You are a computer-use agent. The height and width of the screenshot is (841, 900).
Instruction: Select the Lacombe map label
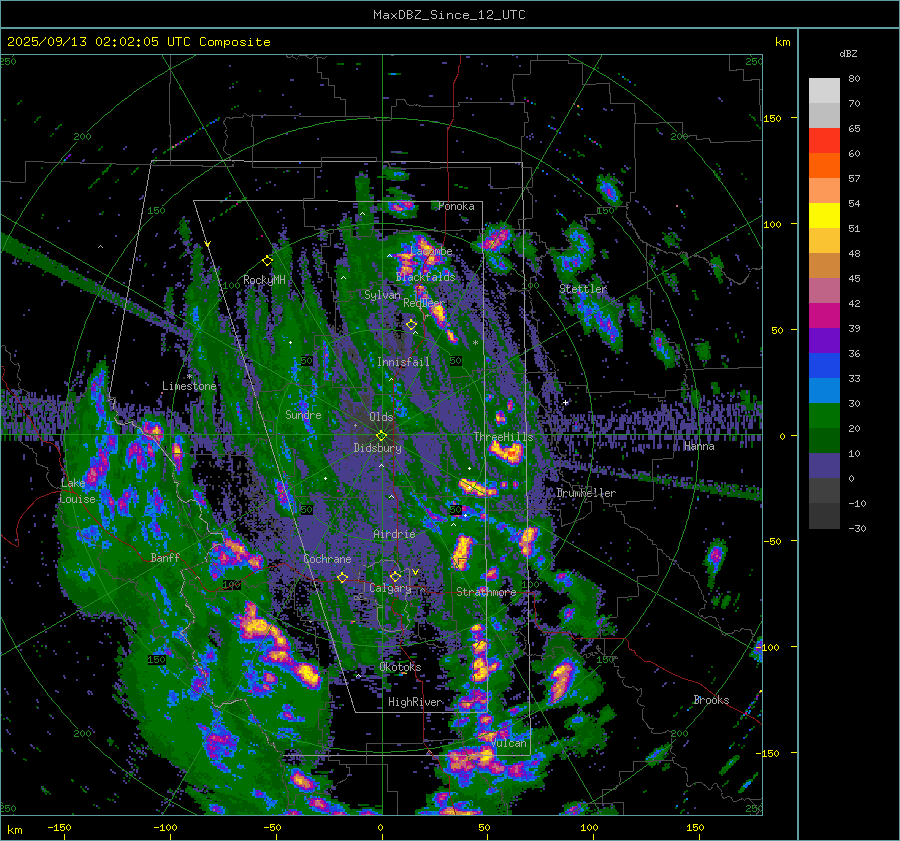[x=432, y=251]
